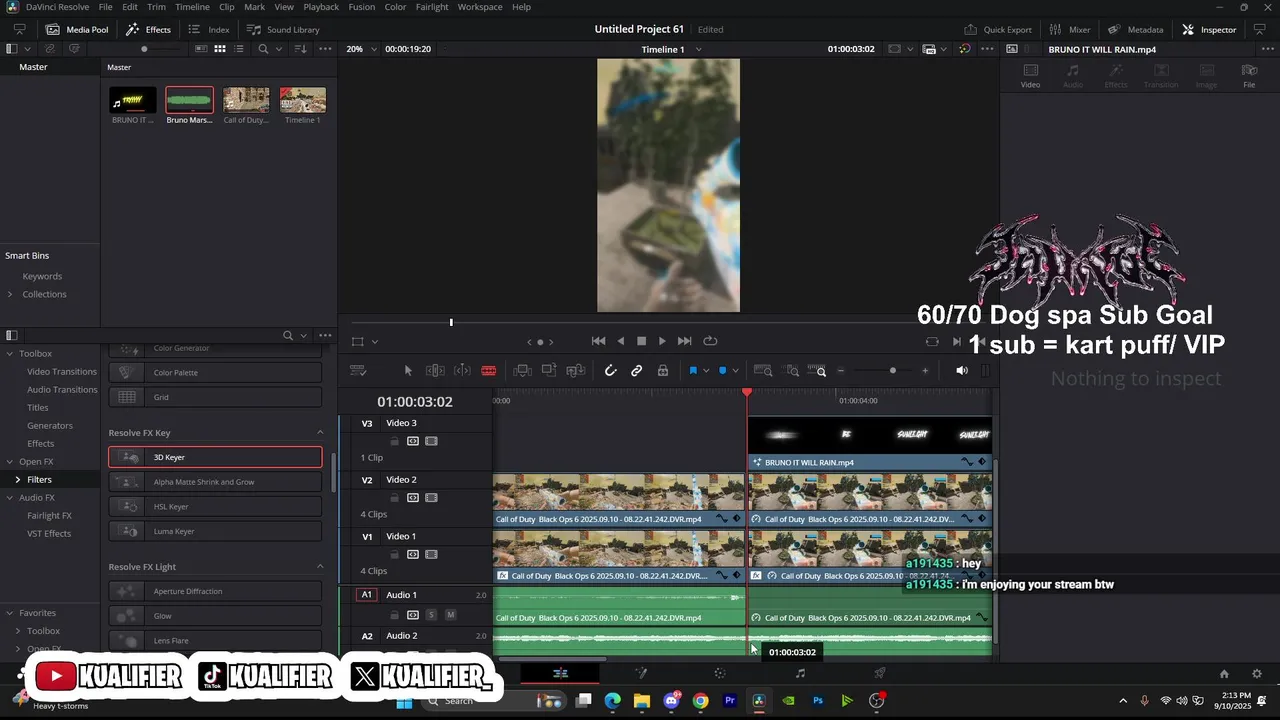The height and width of the screenshot is (720, 1280).
Task: Click the Insert Clip icon
Action: pos(522,371)
